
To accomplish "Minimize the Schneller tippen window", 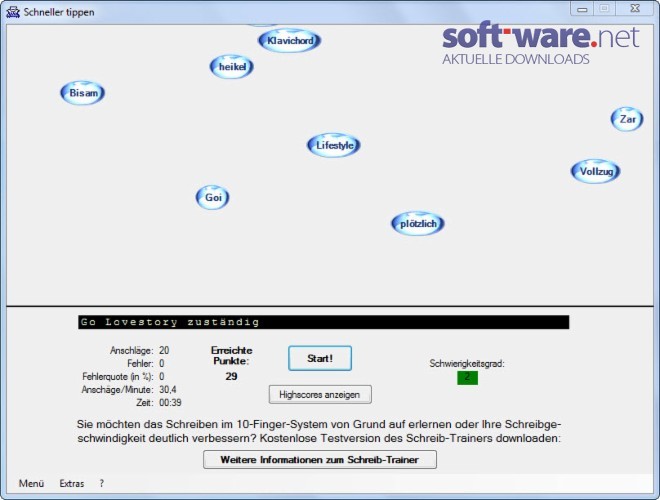I will pos(582,9).
